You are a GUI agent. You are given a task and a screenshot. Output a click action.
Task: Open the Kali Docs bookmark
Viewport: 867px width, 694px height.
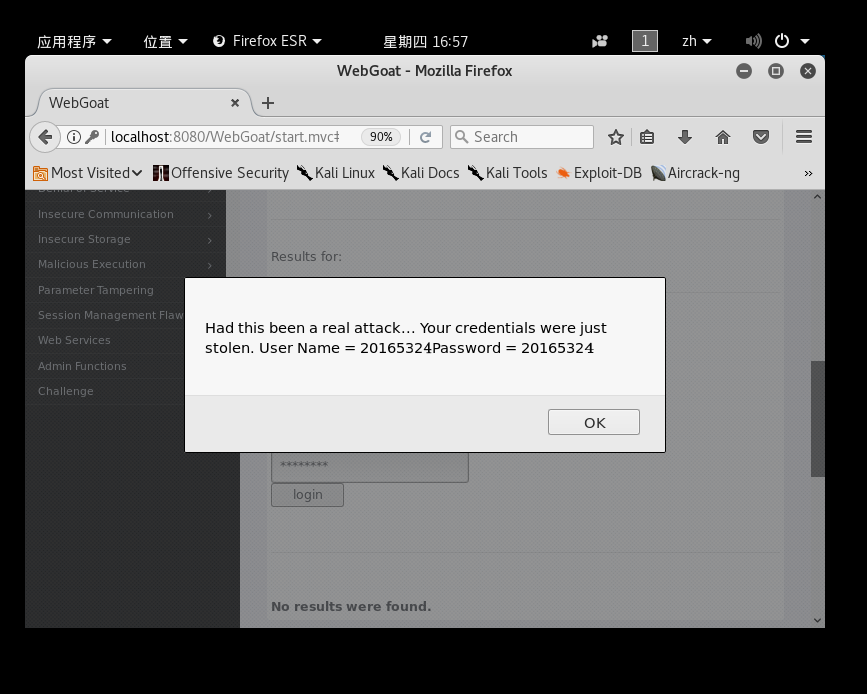421,173
